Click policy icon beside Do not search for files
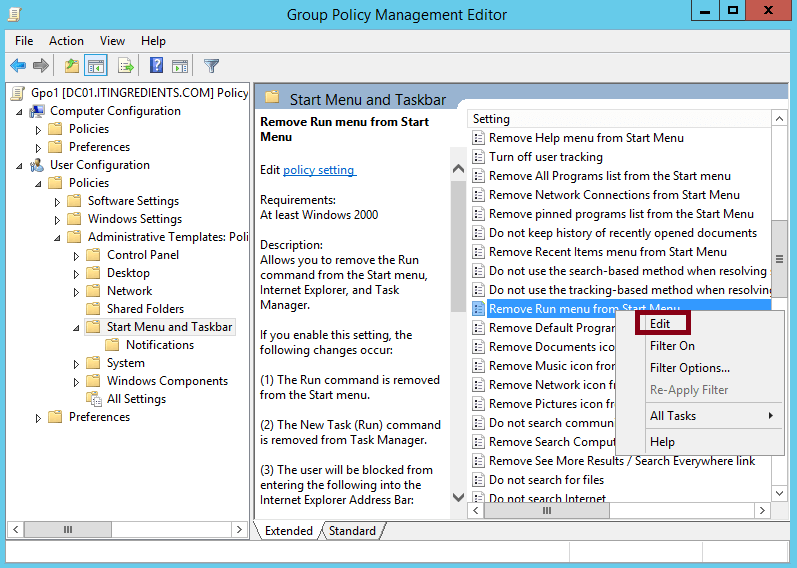This screenshot has width=797, height=568. tap(478, 480)
